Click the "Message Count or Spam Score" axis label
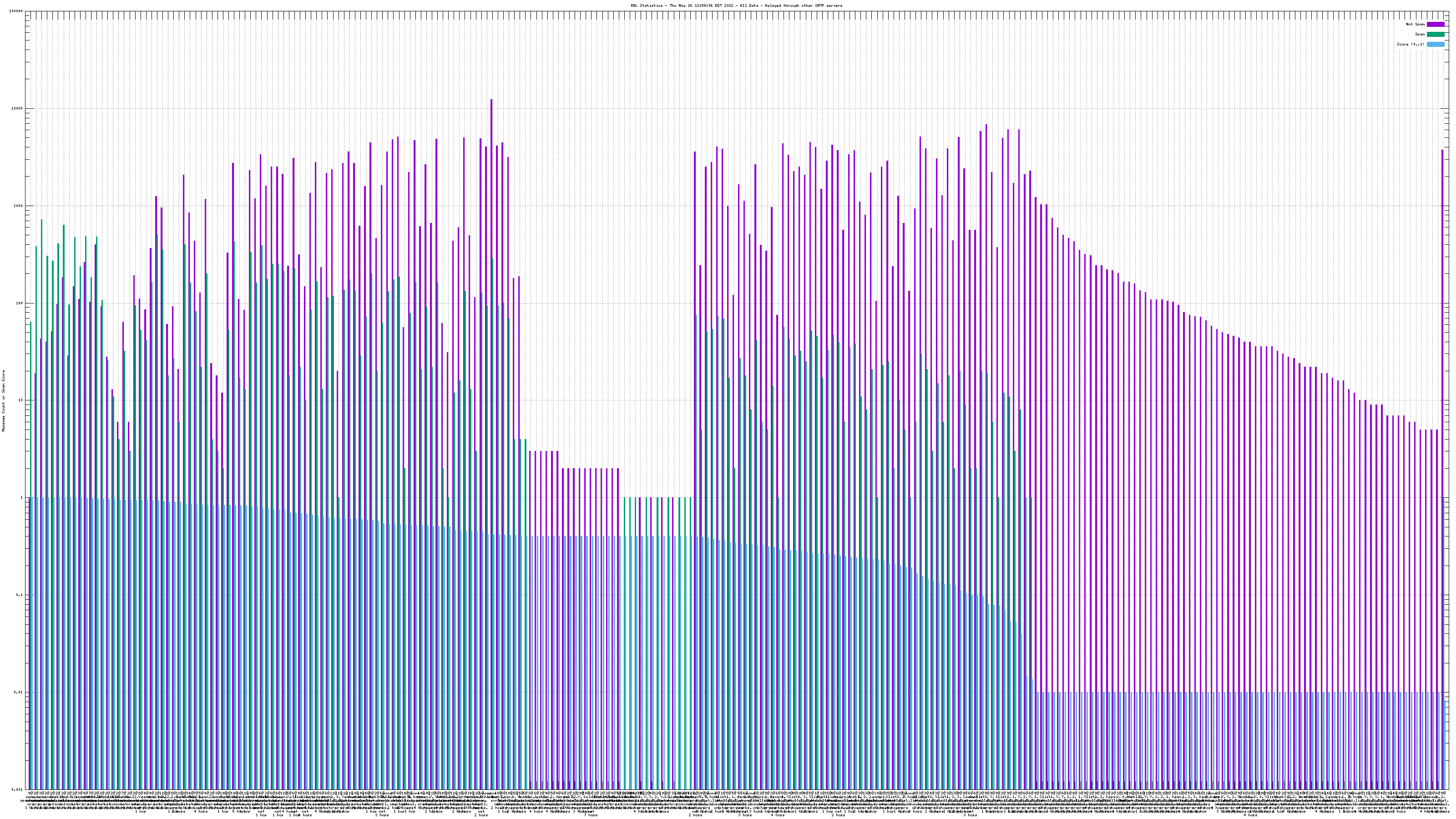1456x819 pixels. (3, 401)
